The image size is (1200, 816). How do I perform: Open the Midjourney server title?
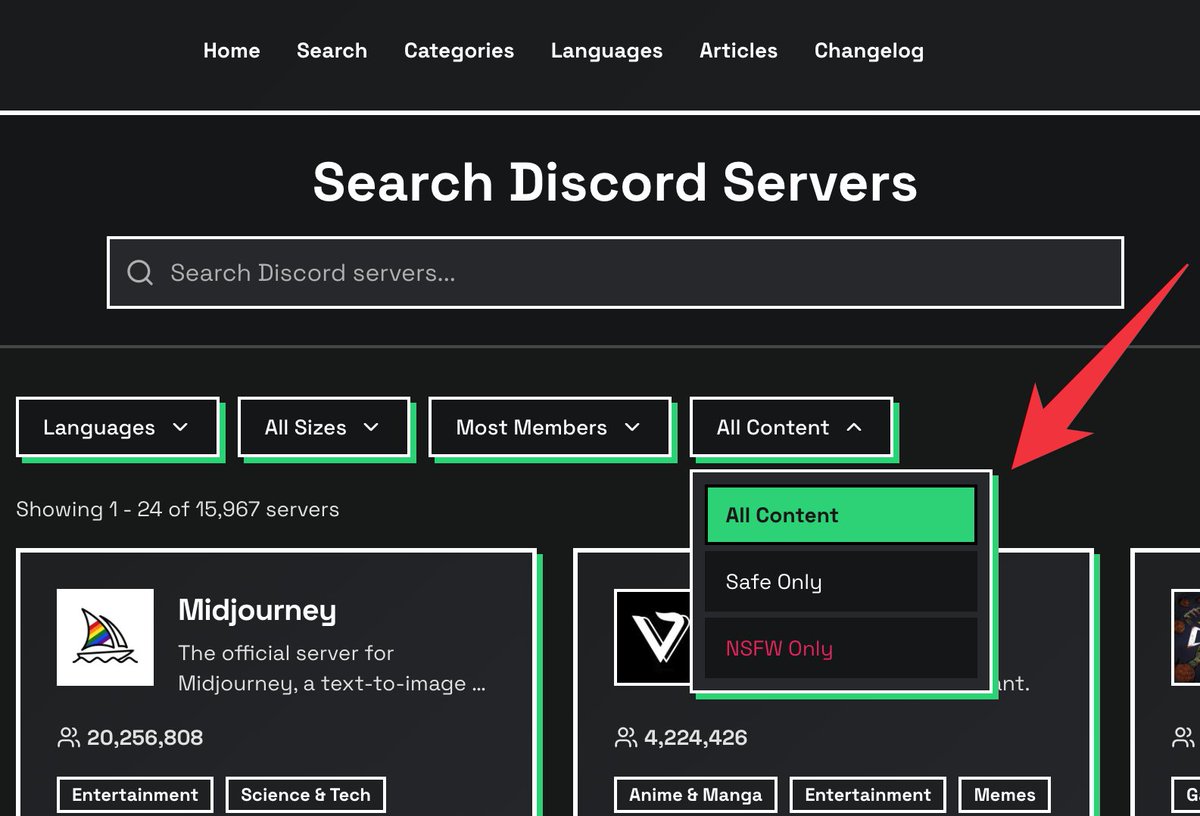click(x=257, y=610)
